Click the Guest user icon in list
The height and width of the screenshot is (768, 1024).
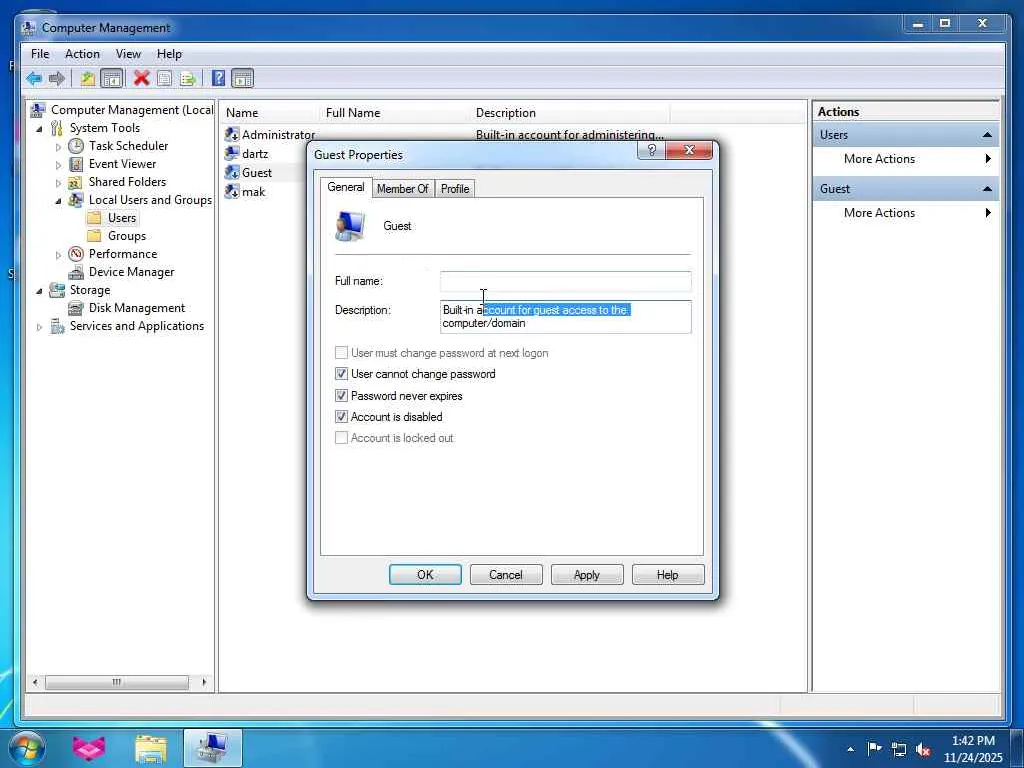(x=232, y=172)
